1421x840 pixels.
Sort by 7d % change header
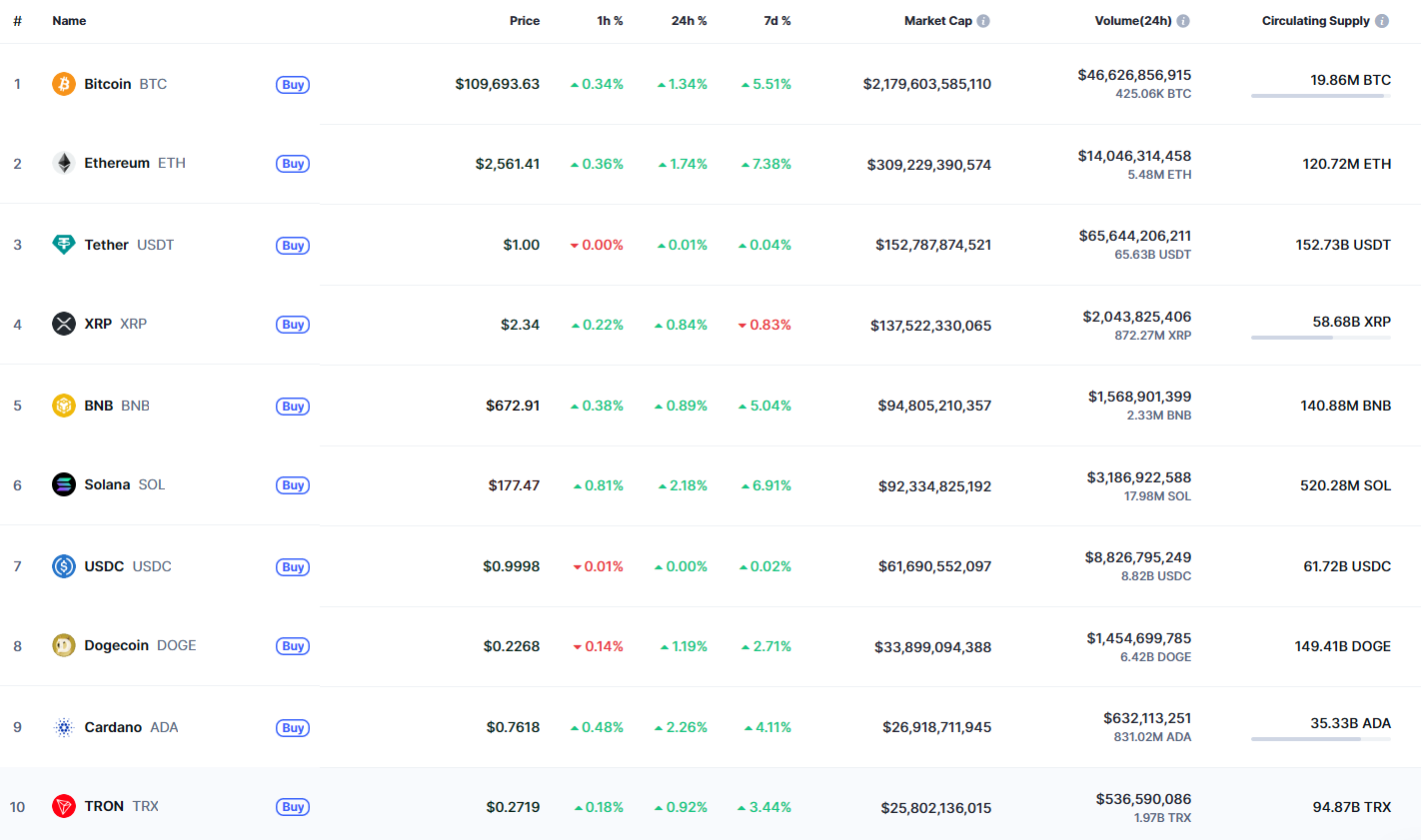coord(777,21)
